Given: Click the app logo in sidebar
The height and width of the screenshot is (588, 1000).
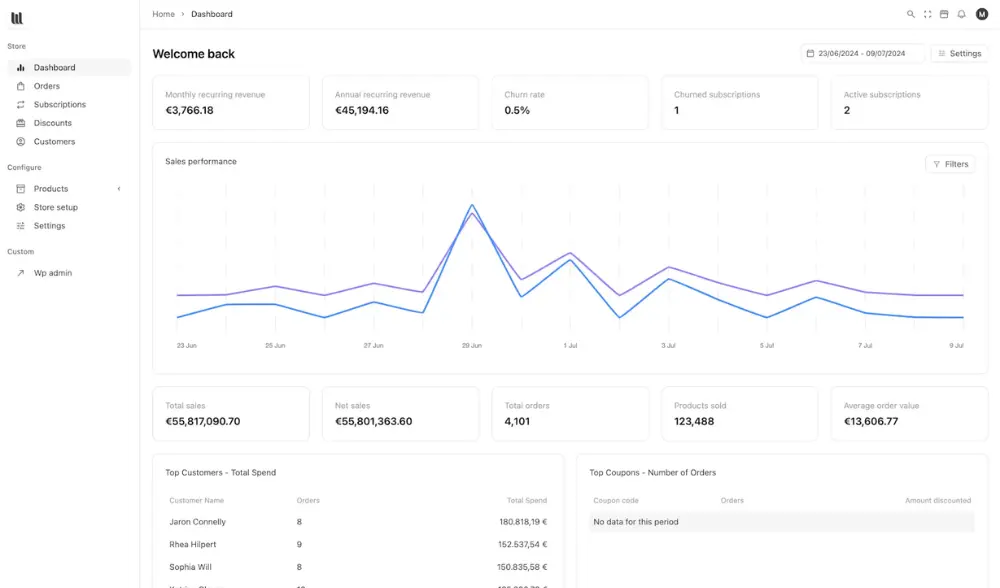Looking at the screenshot, I should point(17,18).
